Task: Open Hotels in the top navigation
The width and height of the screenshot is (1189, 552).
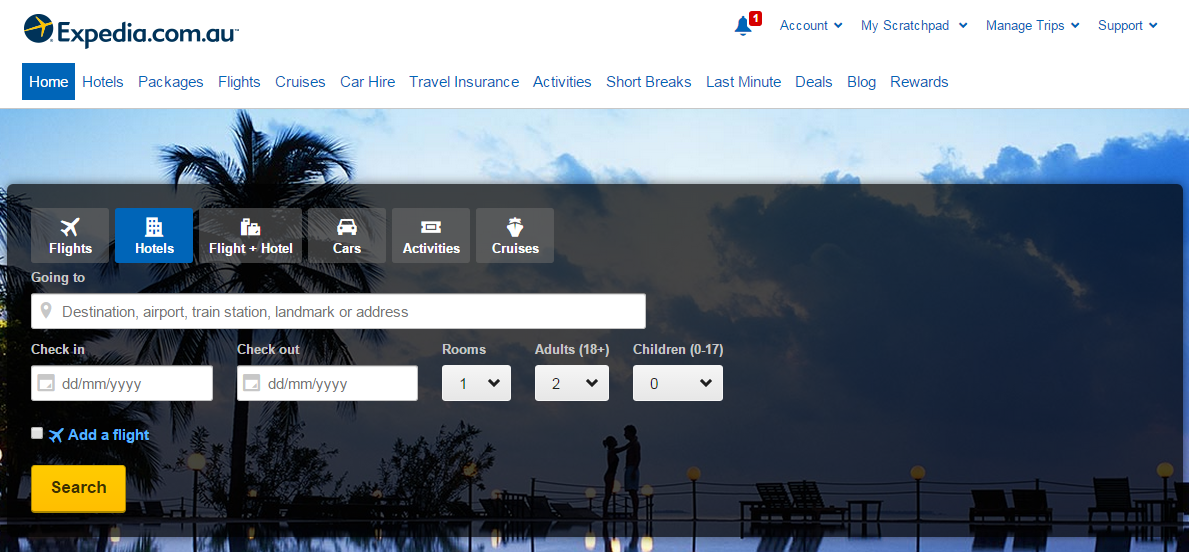Action: point(102,82)
